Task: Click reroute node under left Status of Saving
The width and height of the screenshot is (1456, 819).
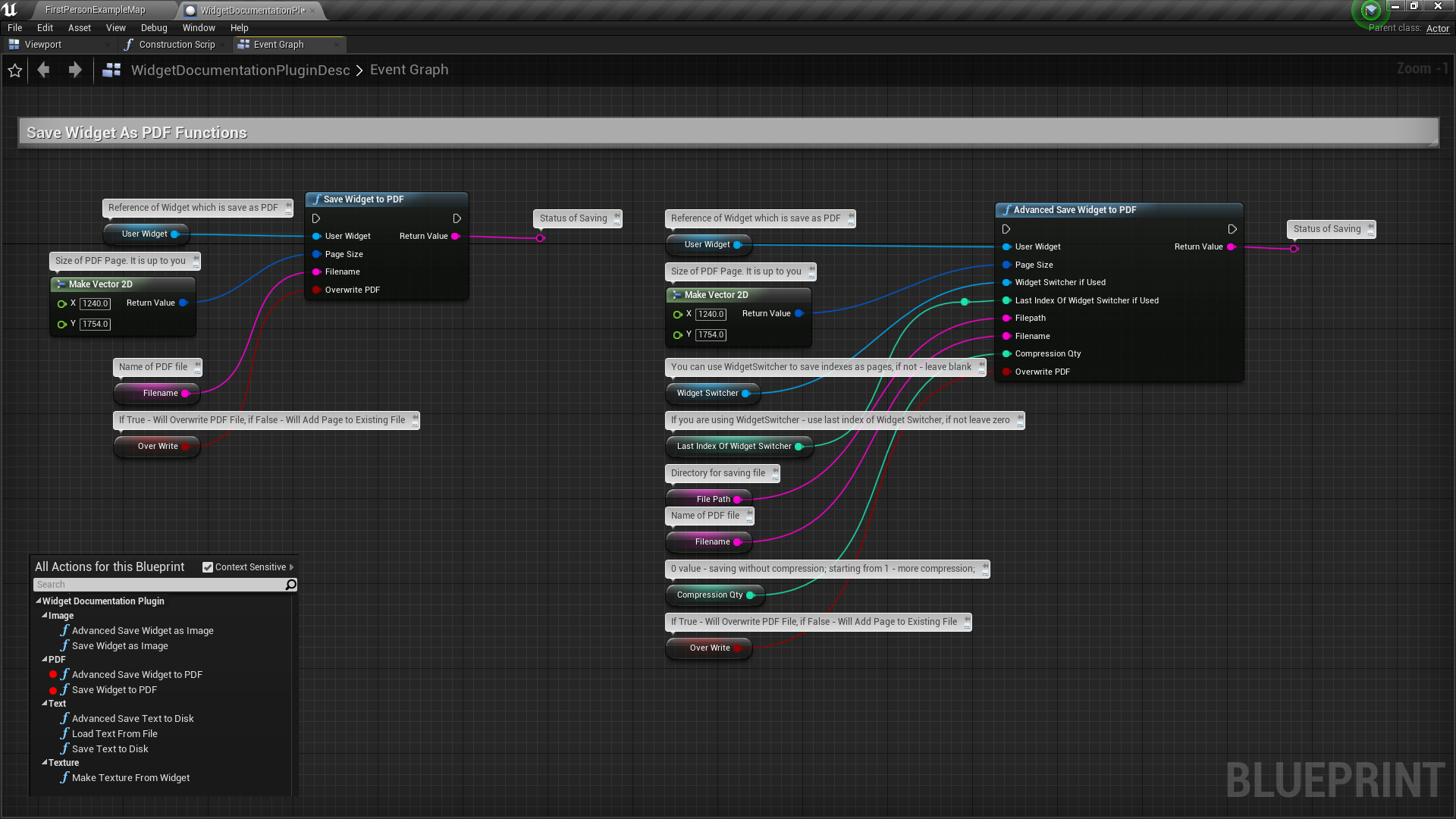Action: 540,238
